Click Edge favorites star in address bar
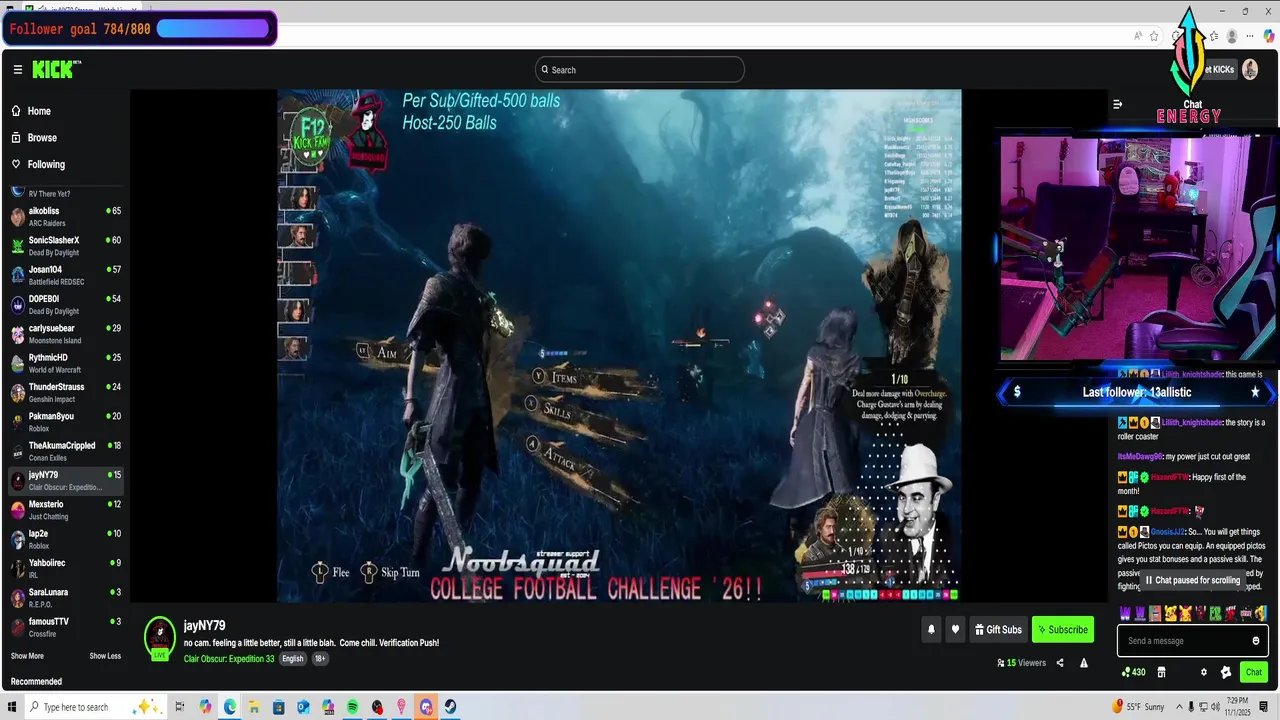1280x720 pixels. (1154, 36)
